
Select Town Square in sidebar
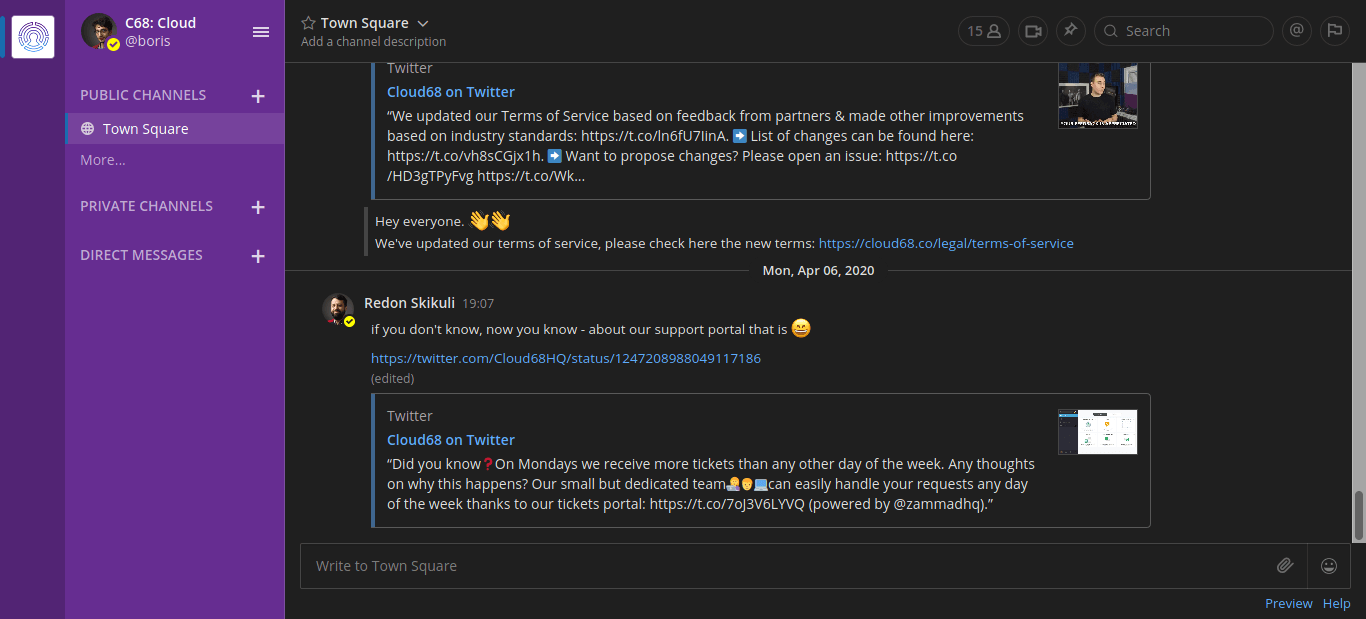[x=145, y=129]
